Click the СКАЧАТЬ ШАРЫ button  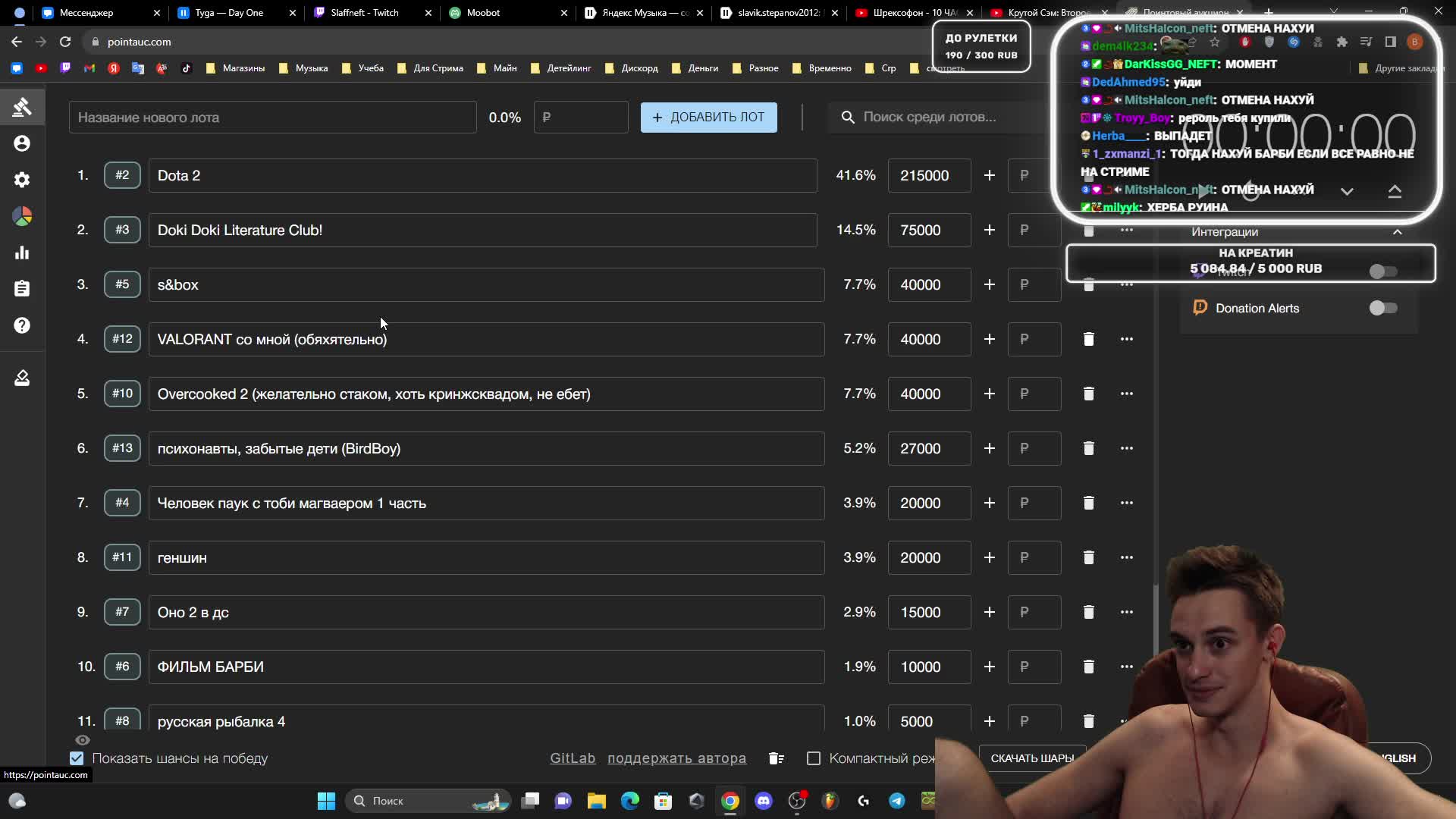(1032, 758)
